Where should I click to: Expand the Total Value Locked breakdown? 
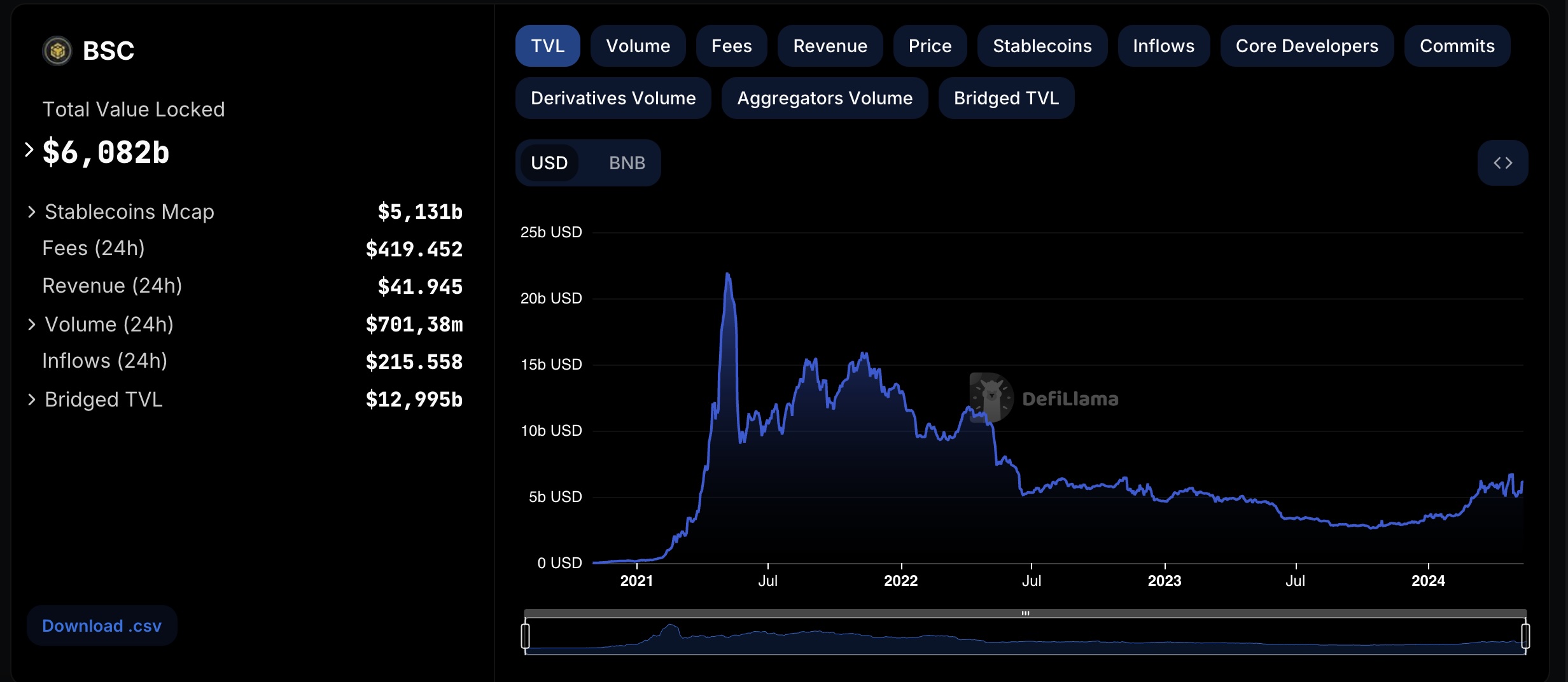(x=29, y=150)
